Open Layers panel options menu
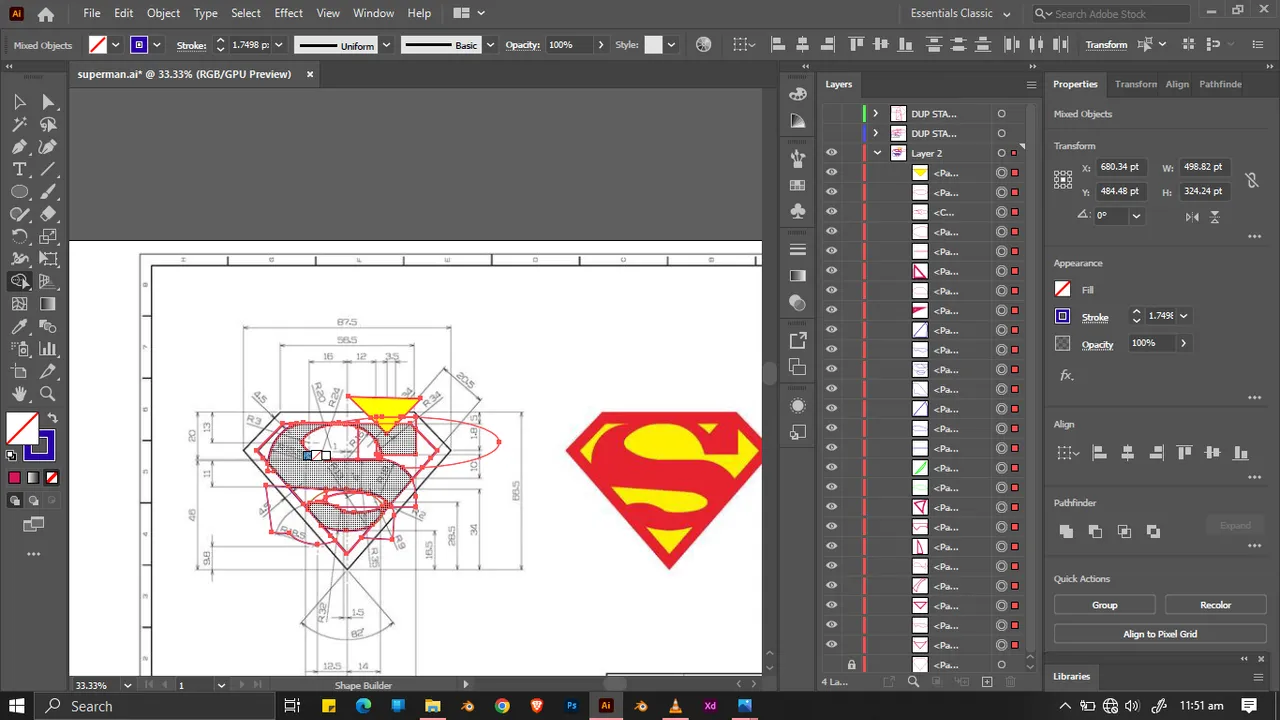This screenshot has width=1280, height=720. pos(1031,85)
